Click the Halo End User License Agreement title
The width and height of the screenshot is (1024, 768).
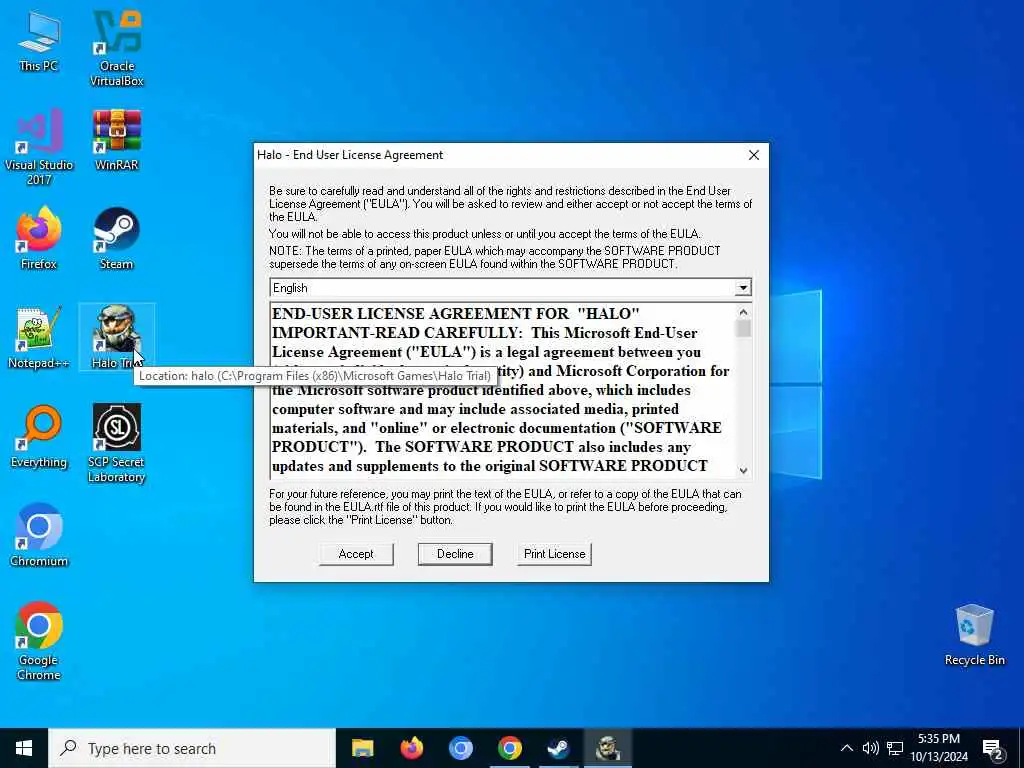pyautogui.click(x=350, y=155)
